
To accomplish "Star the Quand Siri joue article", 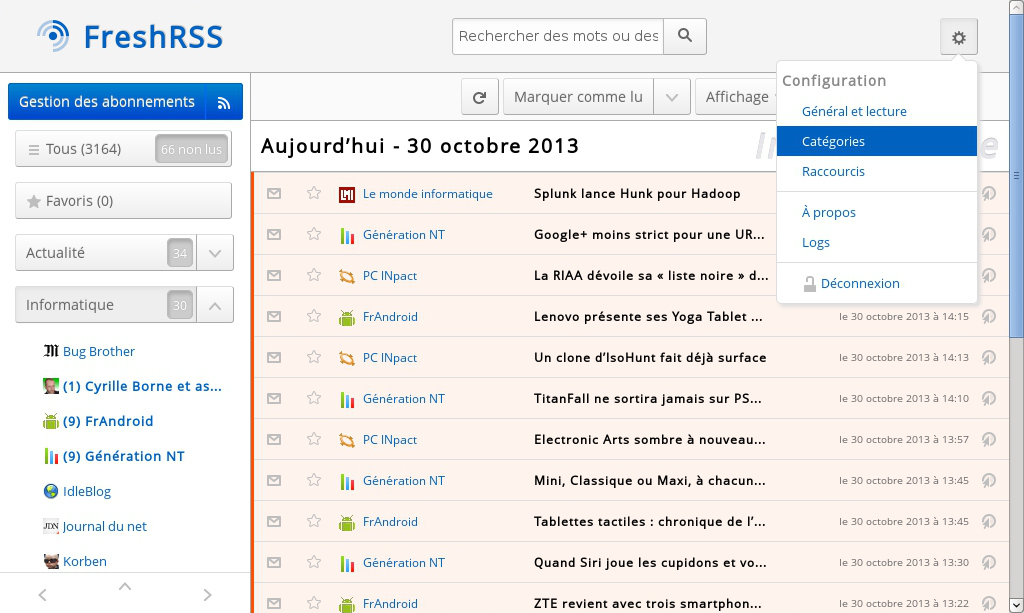I will click(314, 562).
